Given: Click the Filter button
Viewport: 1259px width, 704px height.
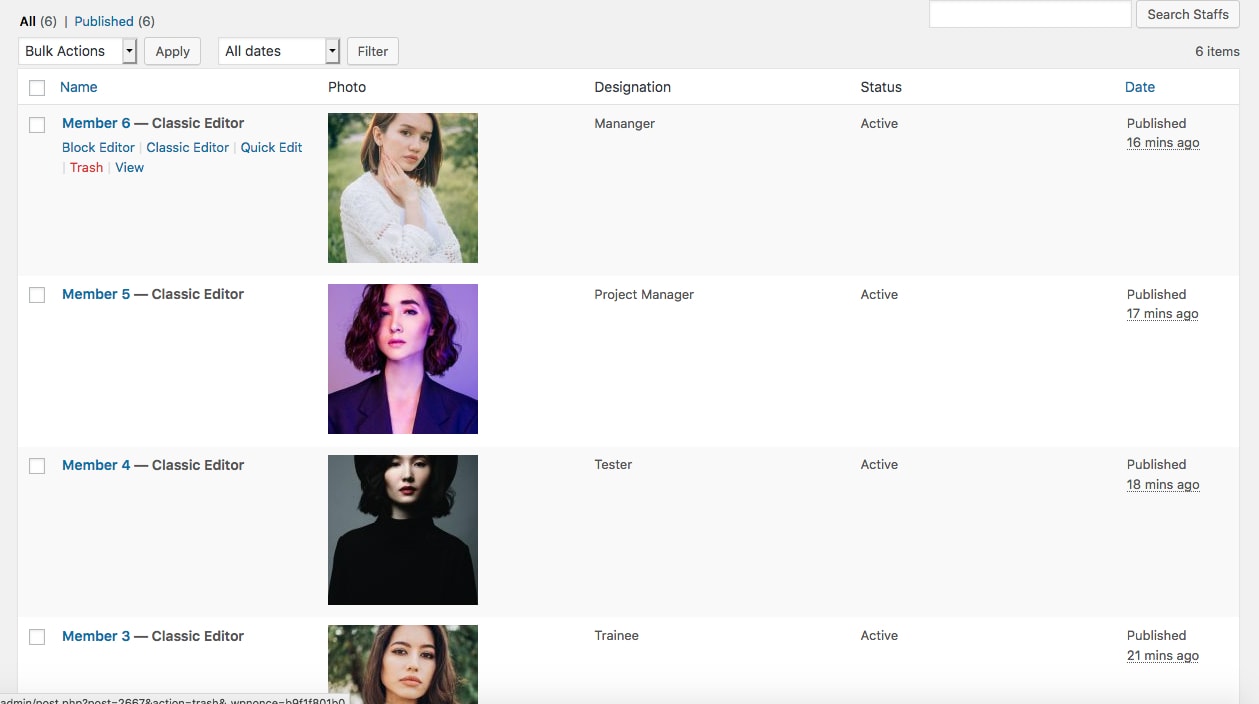Looking at the screenshot, I should 372,51.
